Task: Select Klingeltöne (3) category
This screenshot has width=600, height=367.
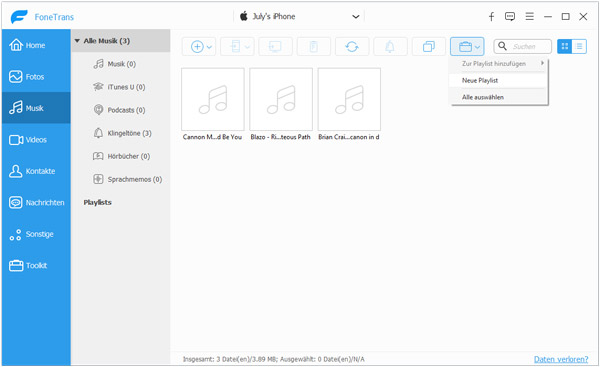Action: 121,133
